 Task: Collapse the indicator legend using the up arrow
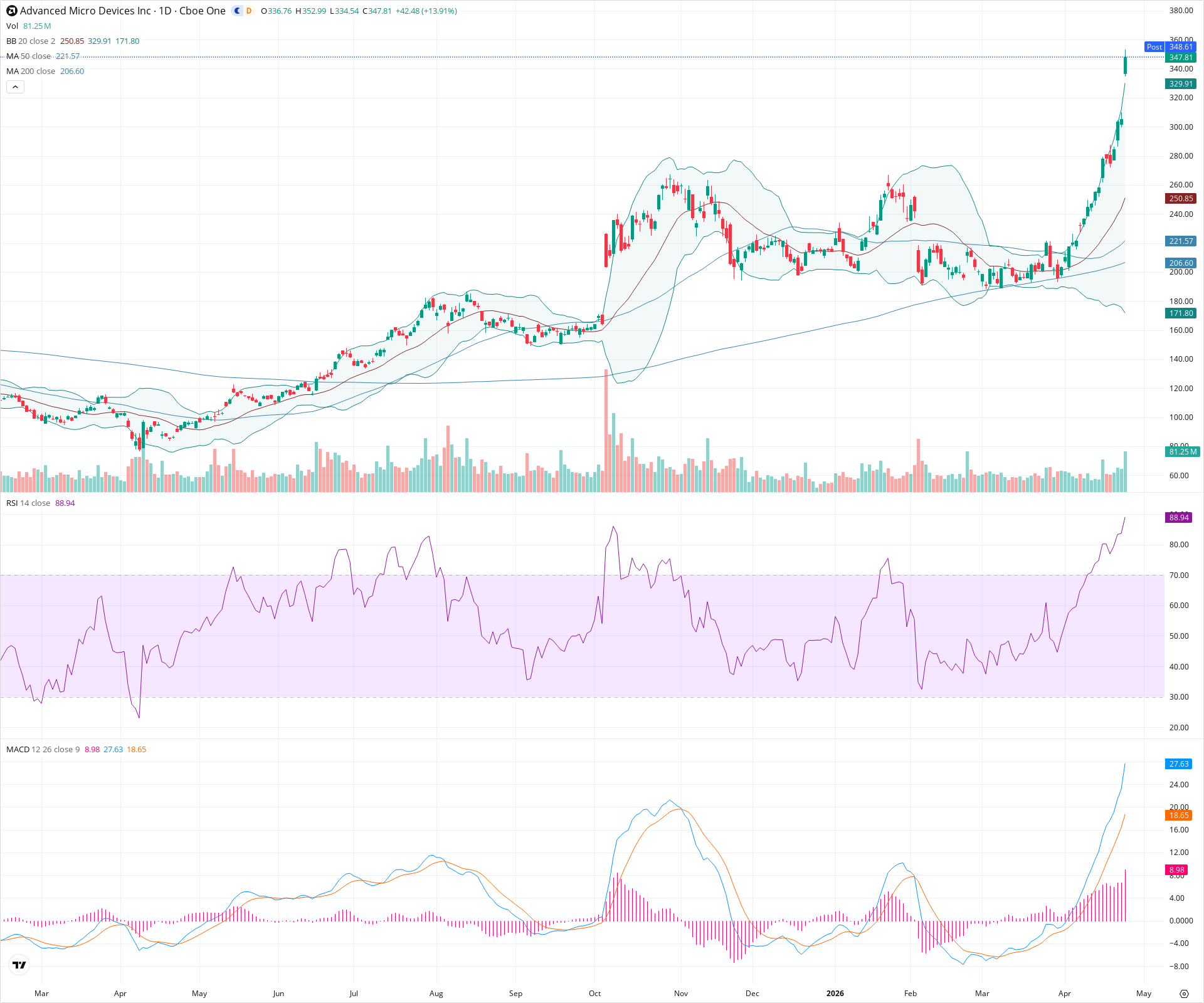click(x=14, y=87)
